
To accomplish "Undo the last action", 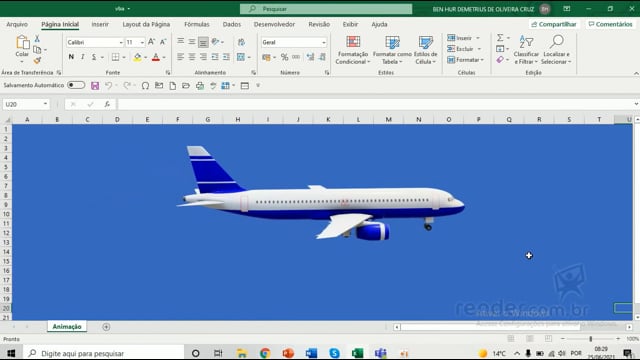I will 108,86.
